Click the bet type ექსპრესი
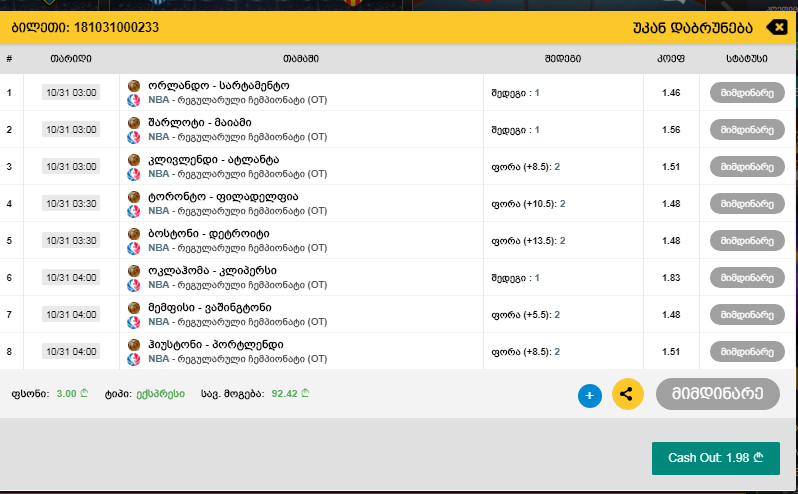 (160, 394)
